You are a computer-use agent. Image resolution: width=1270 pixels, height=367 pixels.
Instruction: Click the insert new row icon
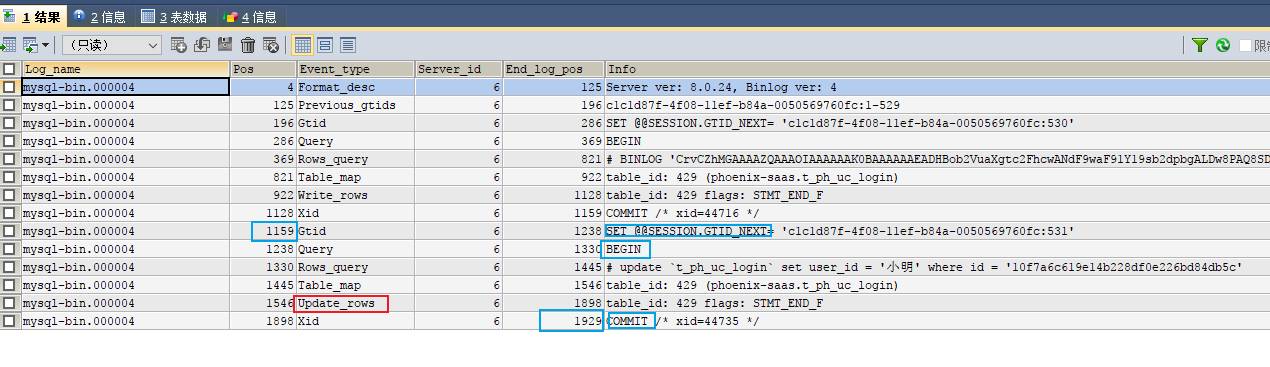tap(179, 45)
